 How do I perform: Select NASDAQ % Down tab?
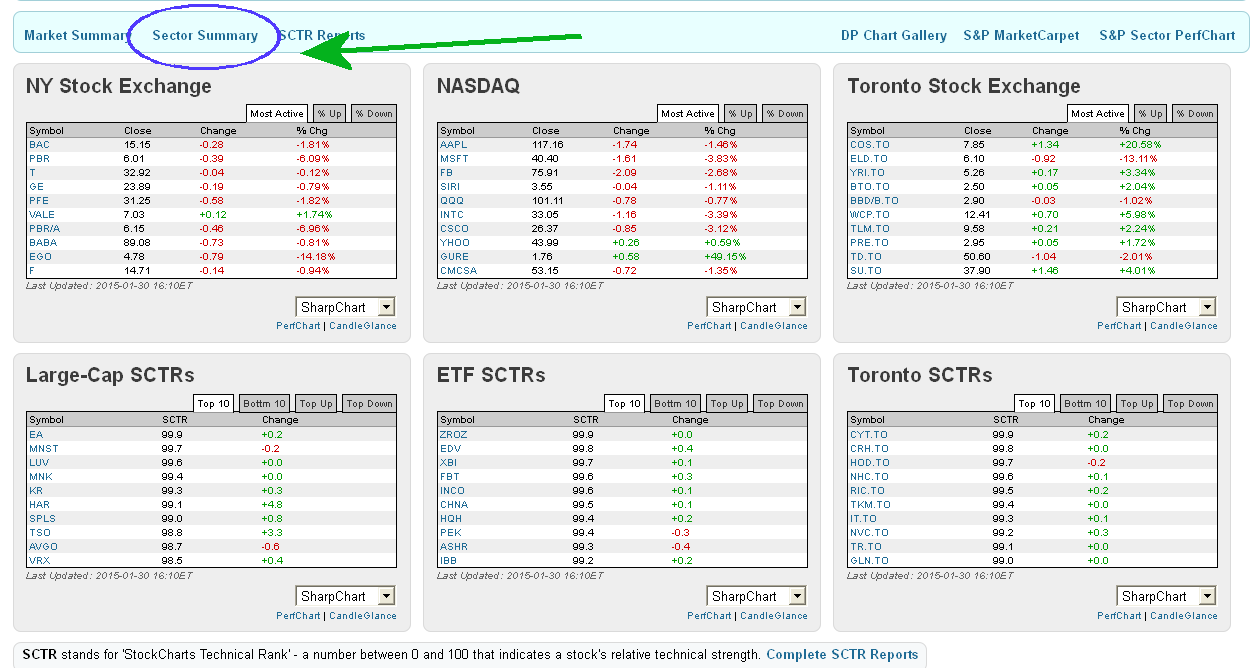[785, 113]
